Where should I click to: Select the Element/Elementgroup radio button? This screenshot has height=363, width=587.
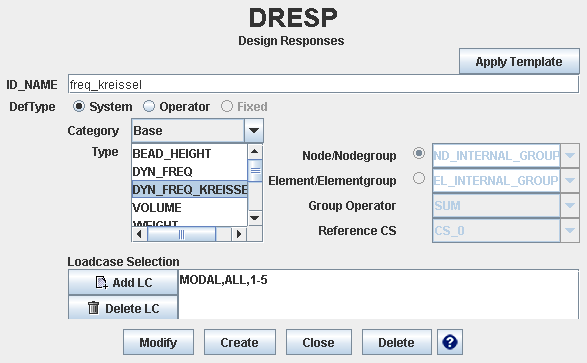tap(419, 178)
